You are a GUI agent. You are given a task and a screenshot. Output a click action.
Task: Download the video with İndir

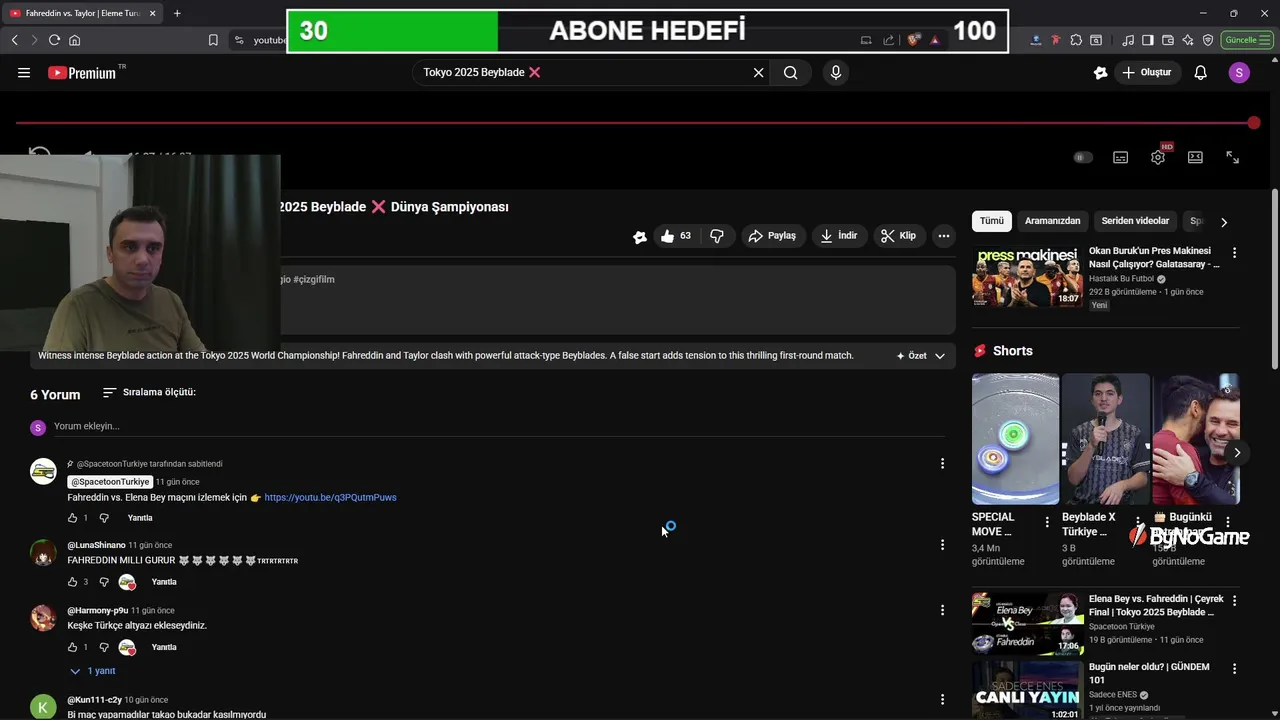click(839, 236)
